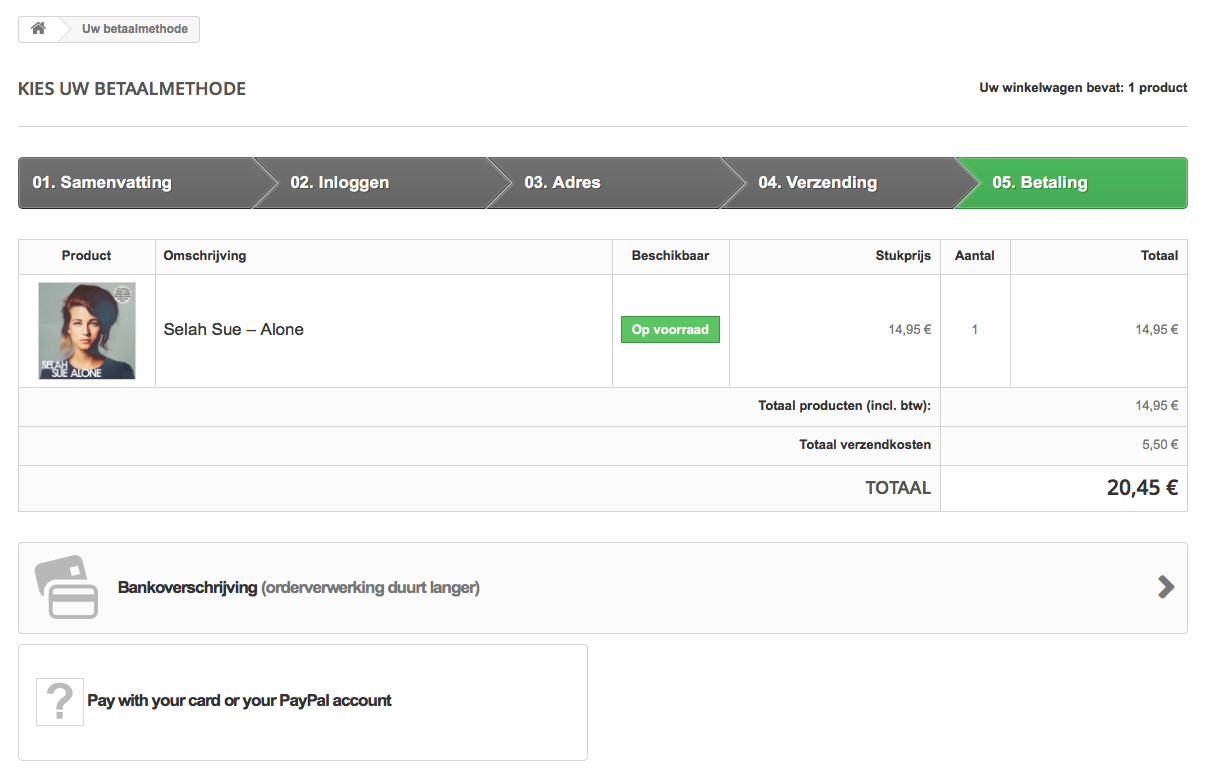The width and height of the screenshot is (1215, 779).
Task: Open the 02. Inloggen step
Action: click(340, 183)
